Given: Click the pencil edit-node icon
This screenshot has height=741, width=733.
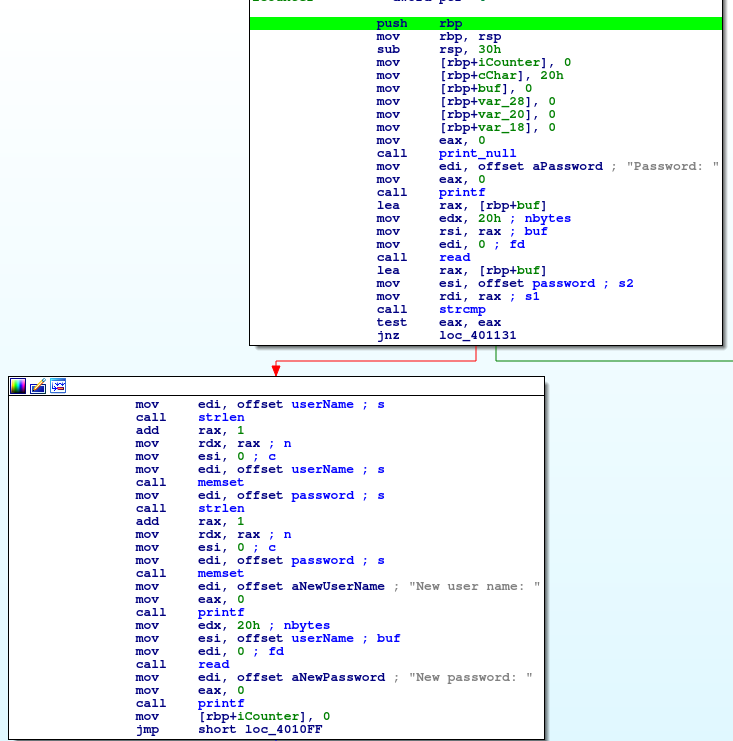Looking at the screenshot, I should [38, 386].
